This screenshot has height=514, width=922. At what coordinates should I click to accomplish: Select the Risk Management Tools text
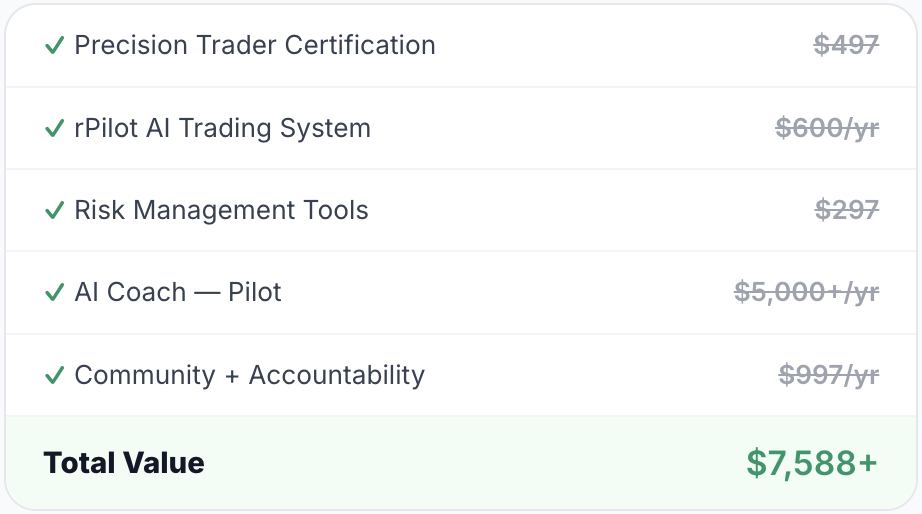221,210
